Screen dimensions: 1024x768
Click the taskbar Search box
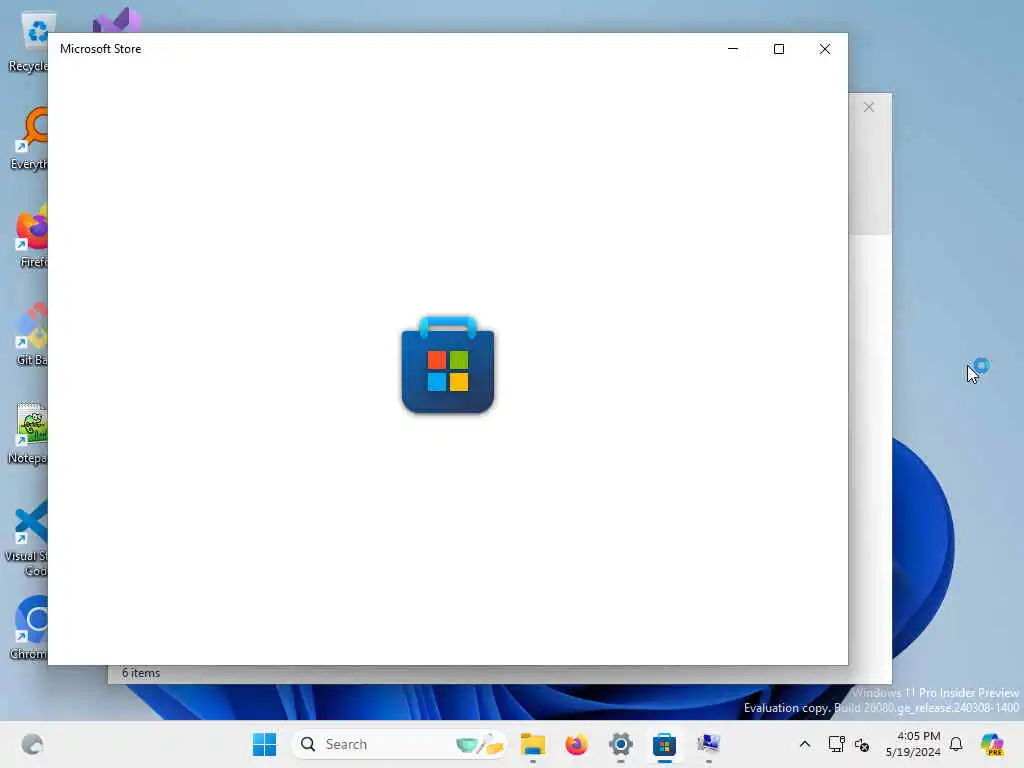(400, 744)
